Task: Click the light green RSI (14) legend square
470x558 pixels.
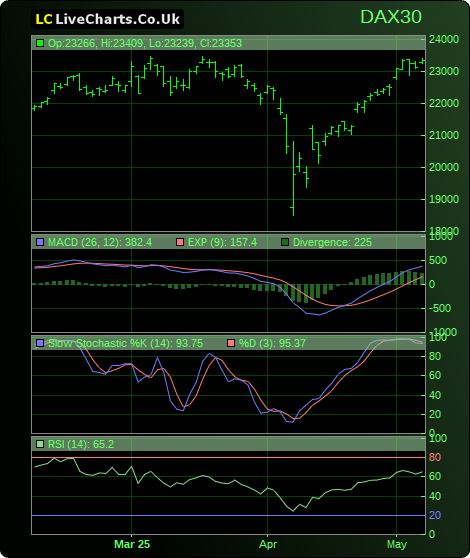Action: pos(40,444)
